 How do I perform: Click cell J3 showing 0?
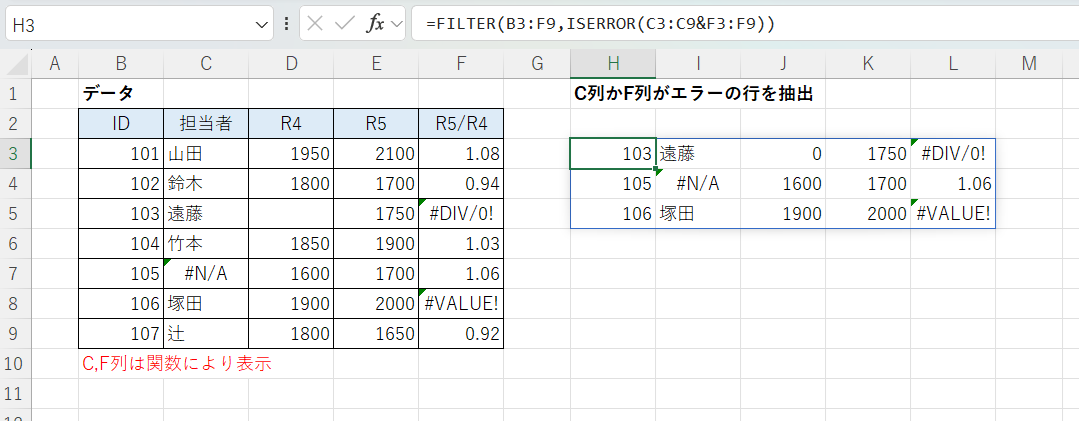click(783, 154)
